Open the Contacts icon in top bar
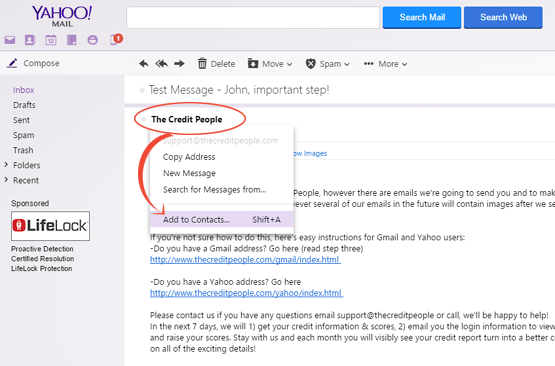Viewport: 555px width, 366px height. click(30, 40)
